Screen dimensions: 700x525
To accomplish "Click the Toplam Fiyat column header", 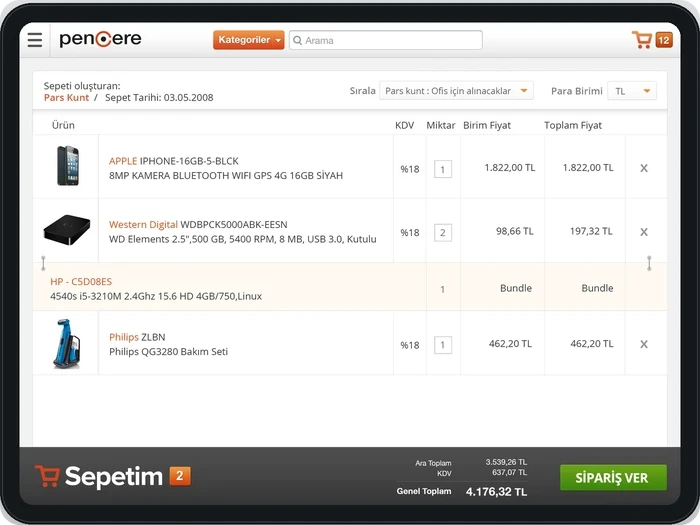I will point(573,125).
